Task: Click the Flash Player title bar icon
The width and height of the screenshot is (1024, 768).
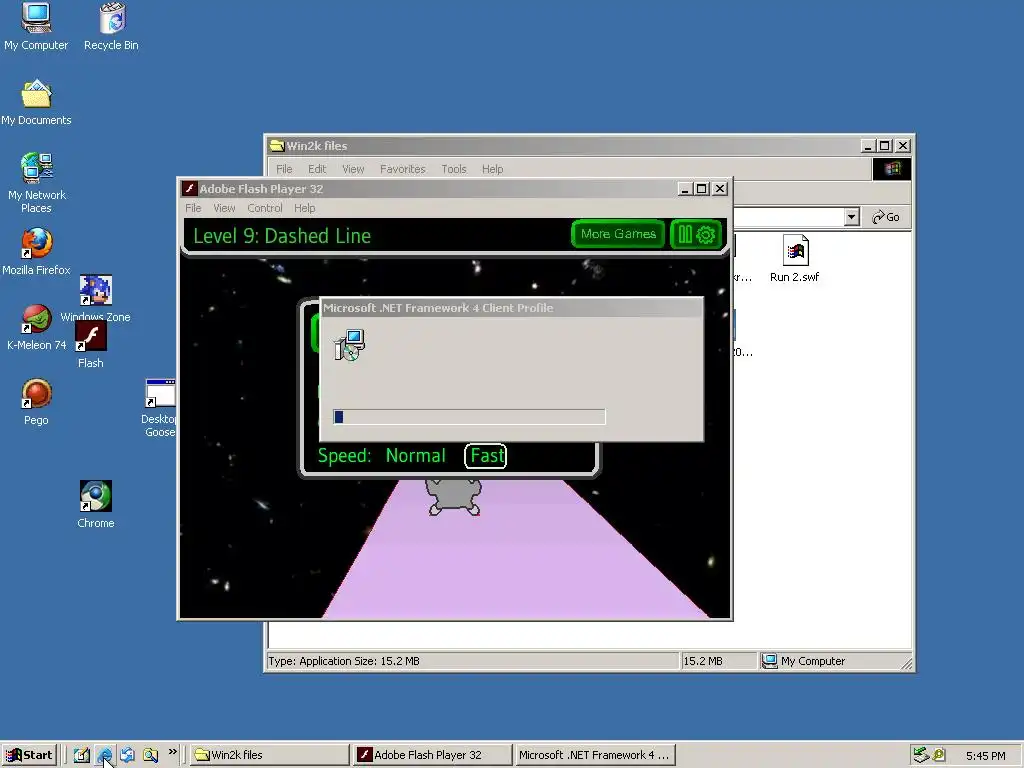Action: pos(189,189)
